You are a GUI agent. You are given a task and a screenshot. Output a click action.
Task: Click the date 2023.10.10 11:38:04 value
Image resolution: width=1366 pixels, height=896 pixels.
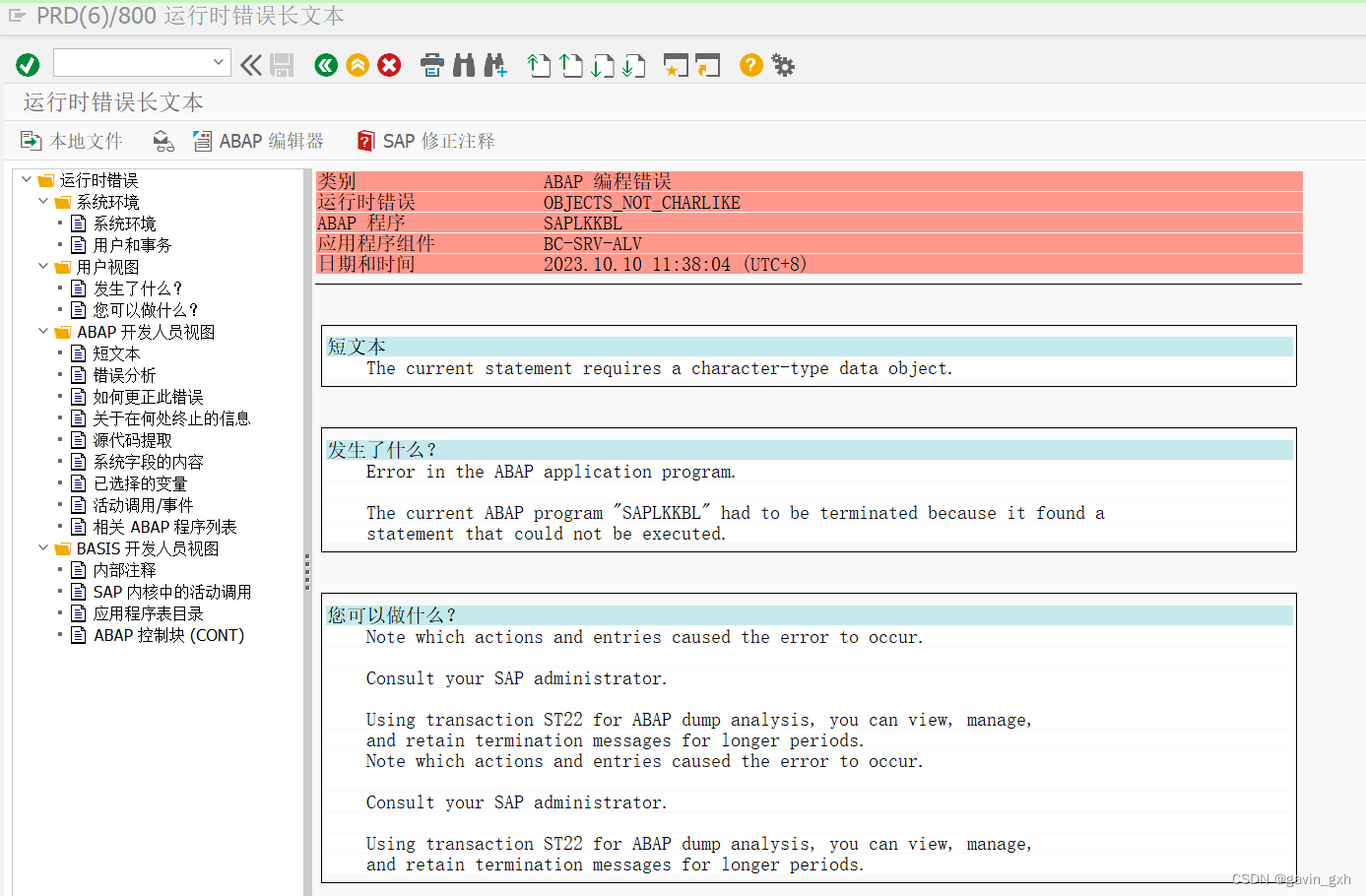coord(675,264)
